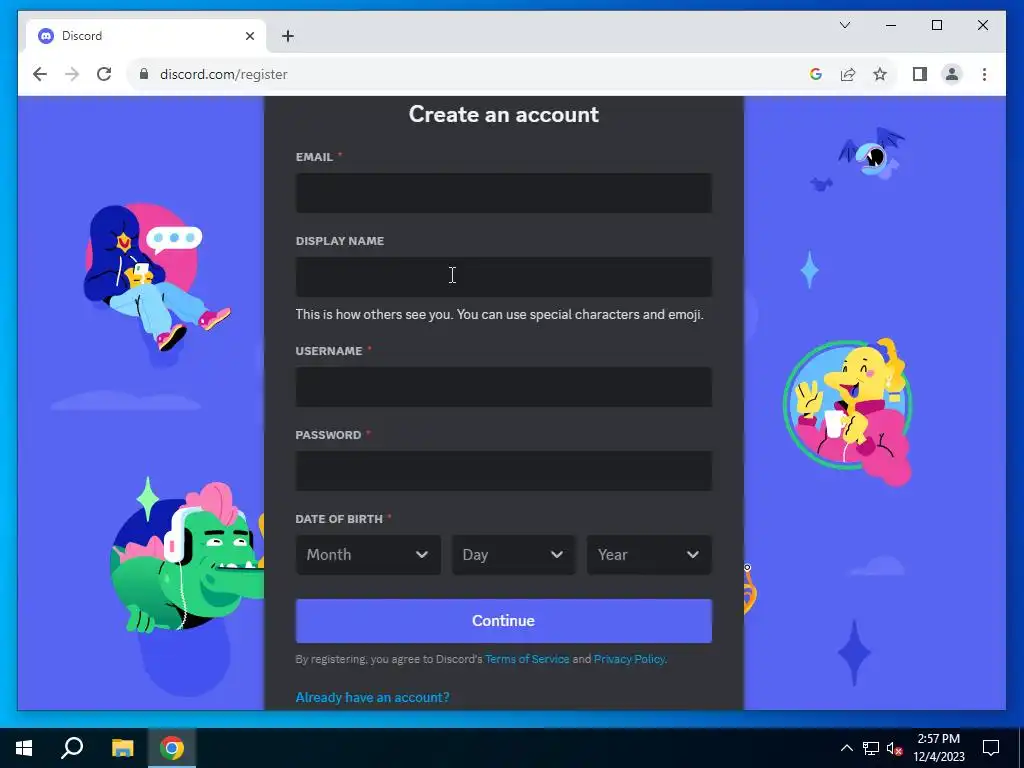The height and width of the screenshot is (768, 1024).
Task: Open the Chrome profile avatar
Action: click(x=952, y=74)
